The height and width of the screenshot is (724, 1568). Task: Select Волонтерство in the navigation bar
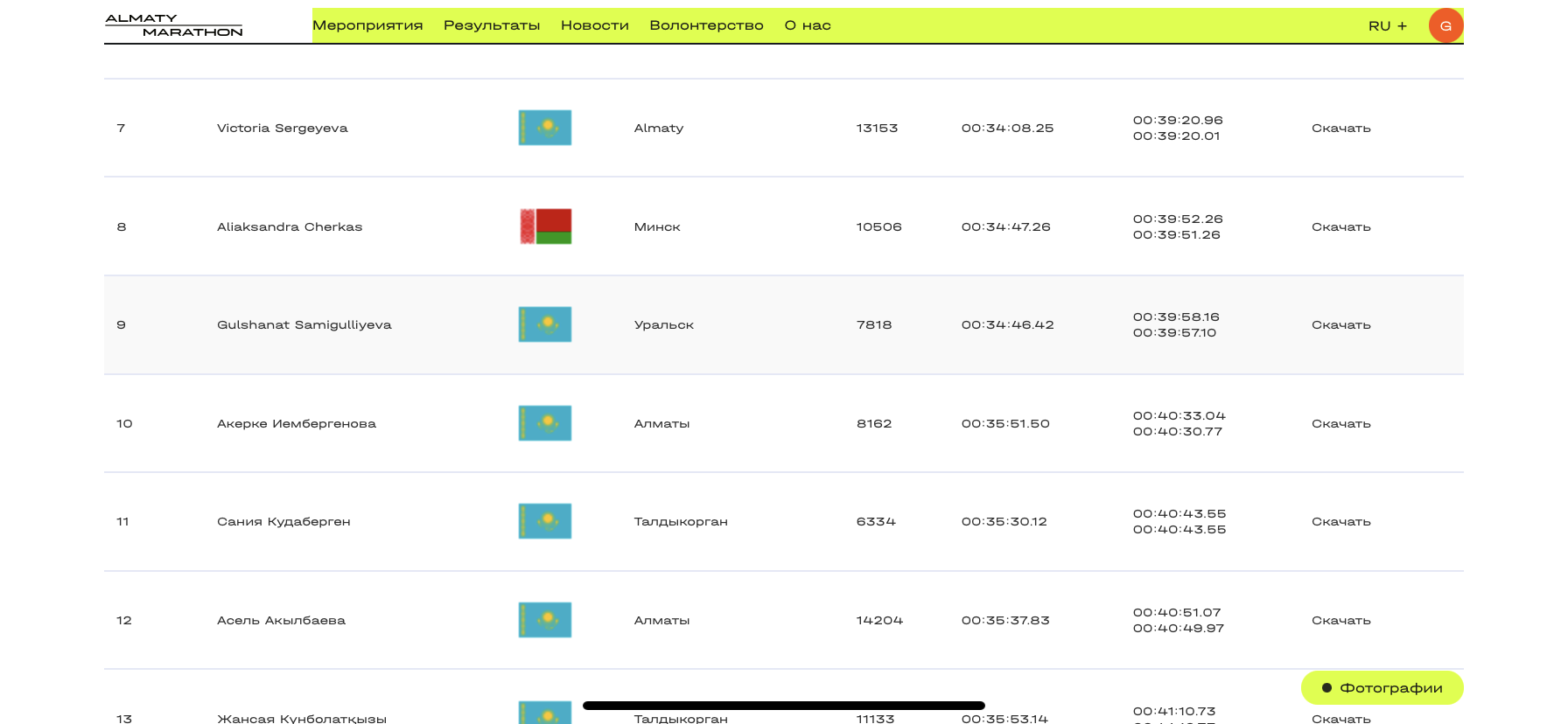point(706,25)
